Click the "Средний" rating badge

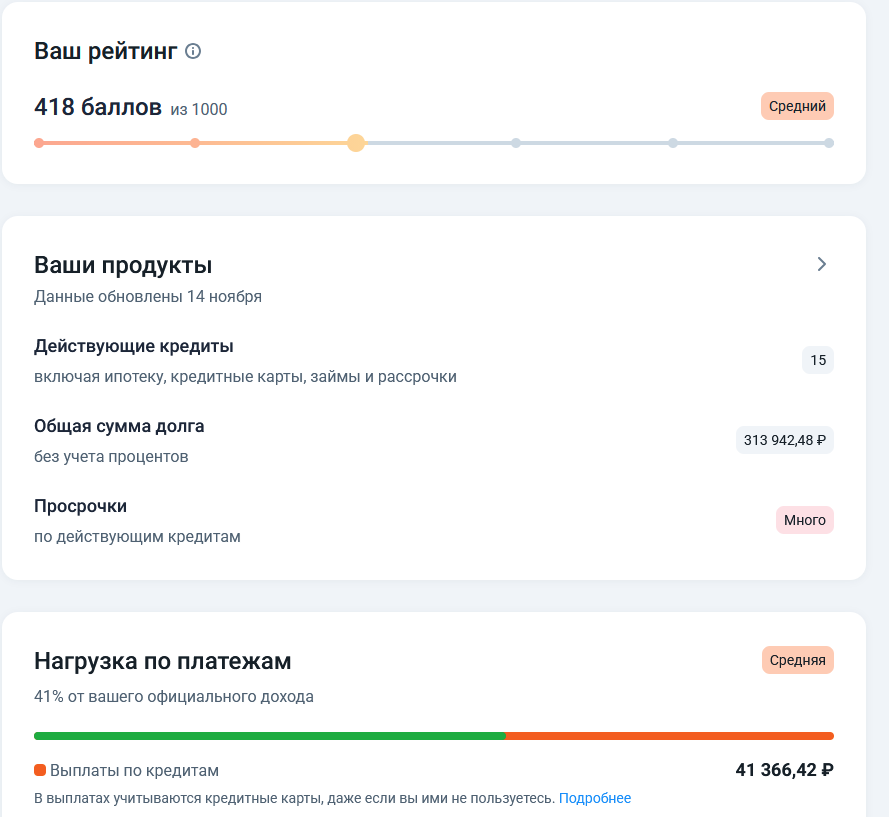[797, 106]
